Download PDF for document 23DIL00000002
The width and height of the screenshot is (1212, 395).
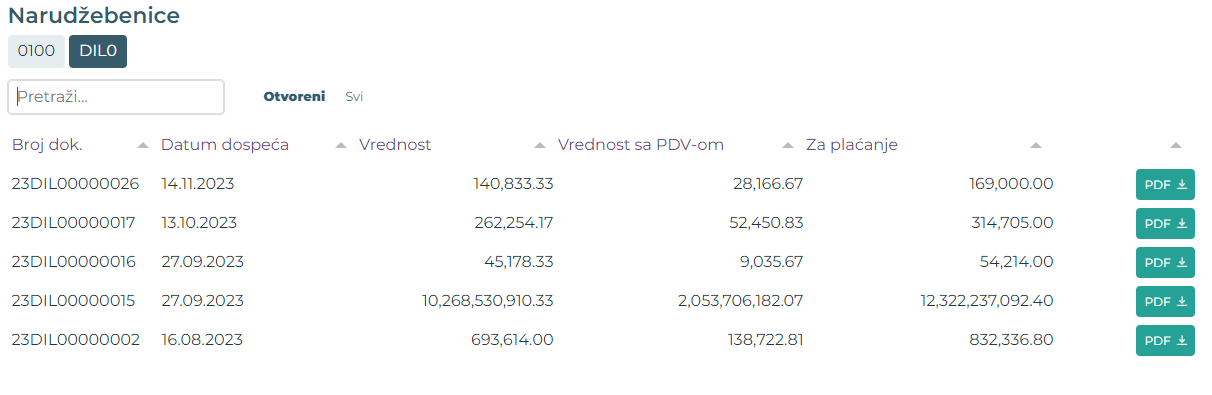(1165, 340)
